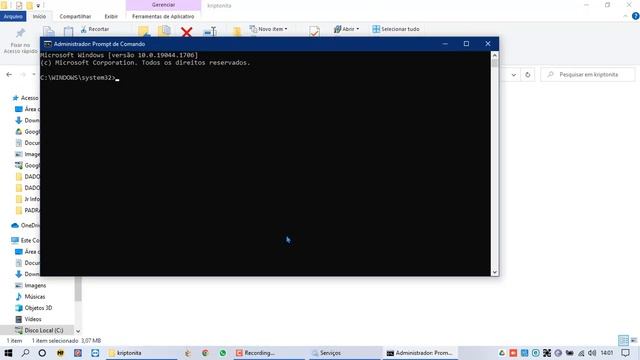Open the Compartilhar ribbon tab

75,16
